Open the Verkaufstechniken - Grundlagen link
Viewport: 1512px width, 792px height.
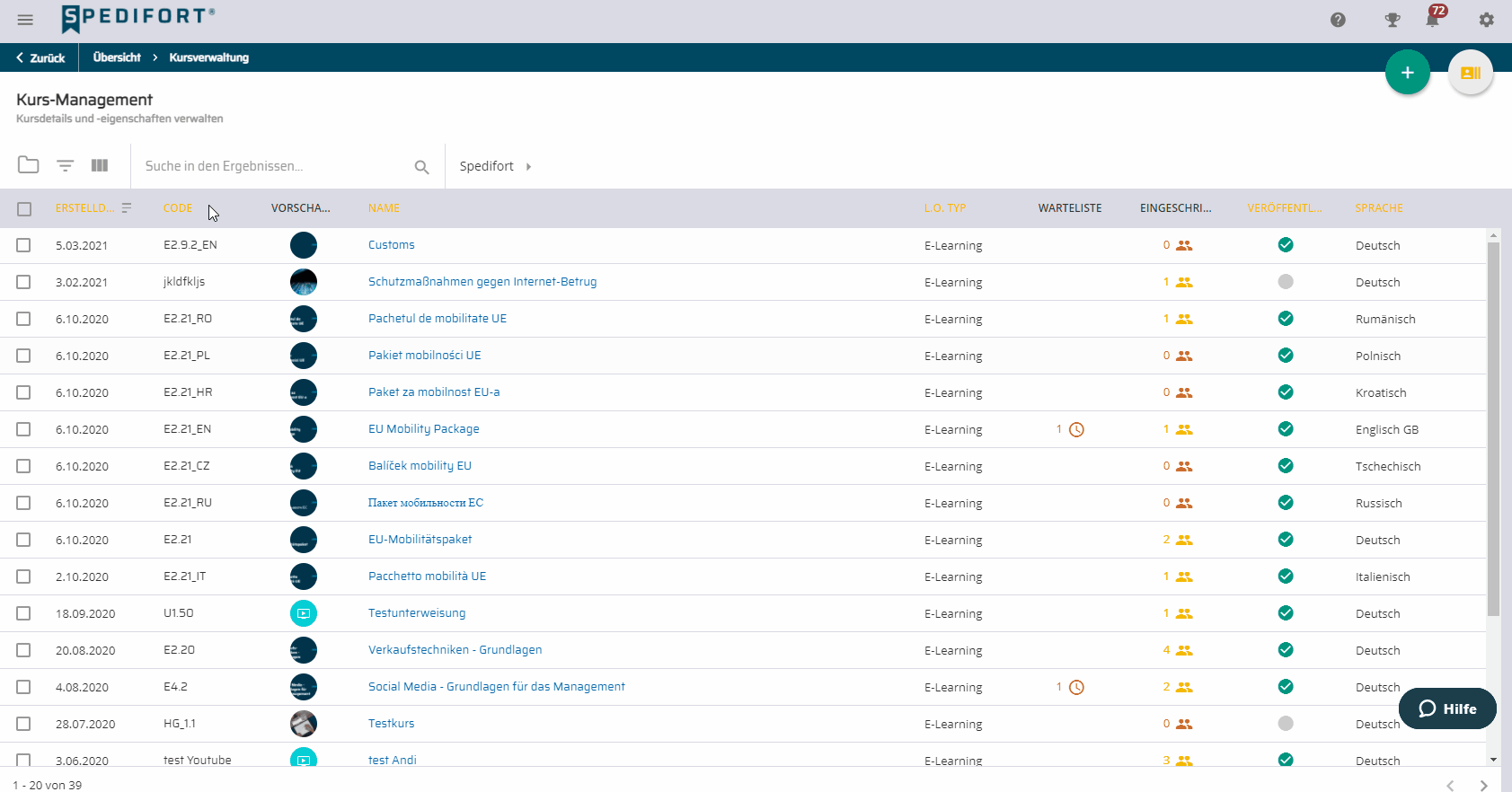pyautogui.click(x=455, y=650)
